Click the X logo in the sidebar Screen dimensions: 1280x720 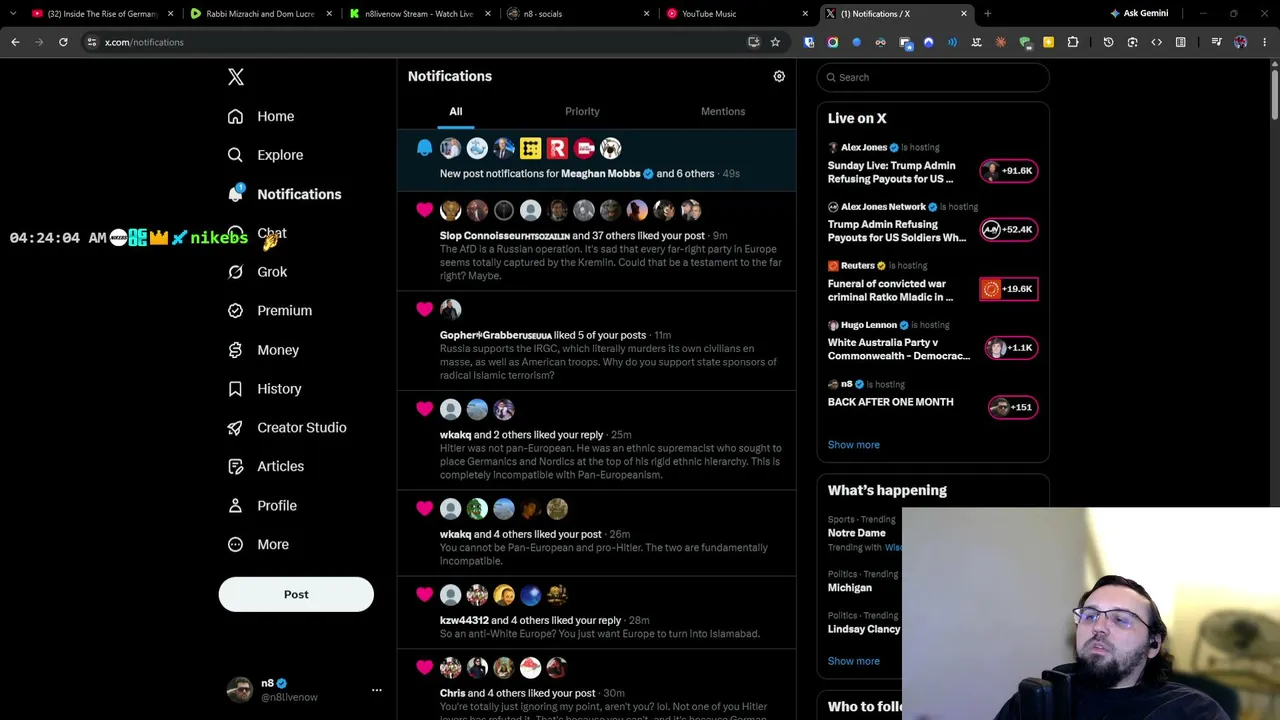[236, 77]
